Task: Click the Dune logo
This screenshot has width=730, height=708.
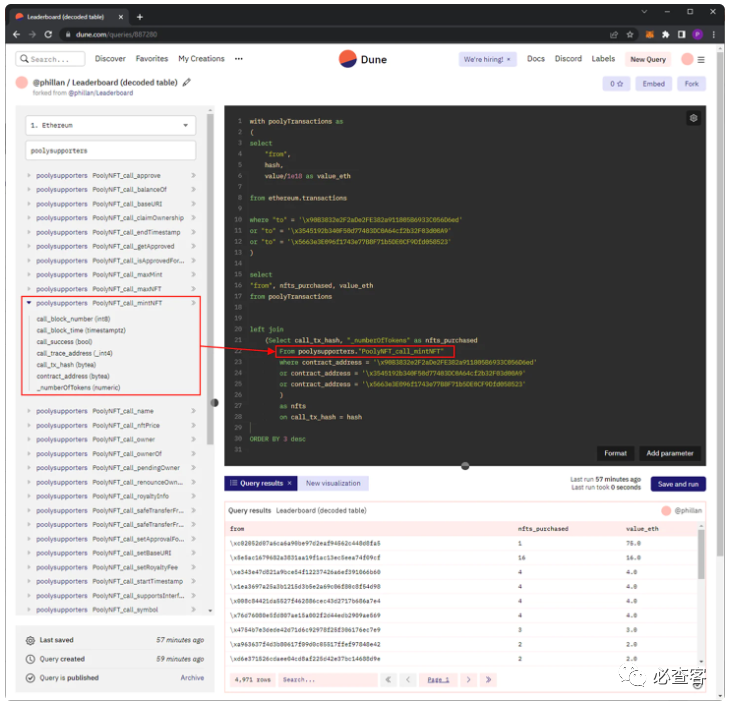Action: [363, 60]
